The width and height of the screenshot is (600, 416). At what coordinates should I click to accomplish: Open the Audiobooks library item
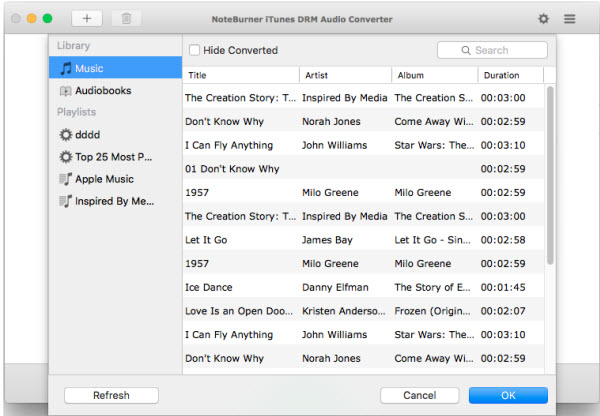102,91
